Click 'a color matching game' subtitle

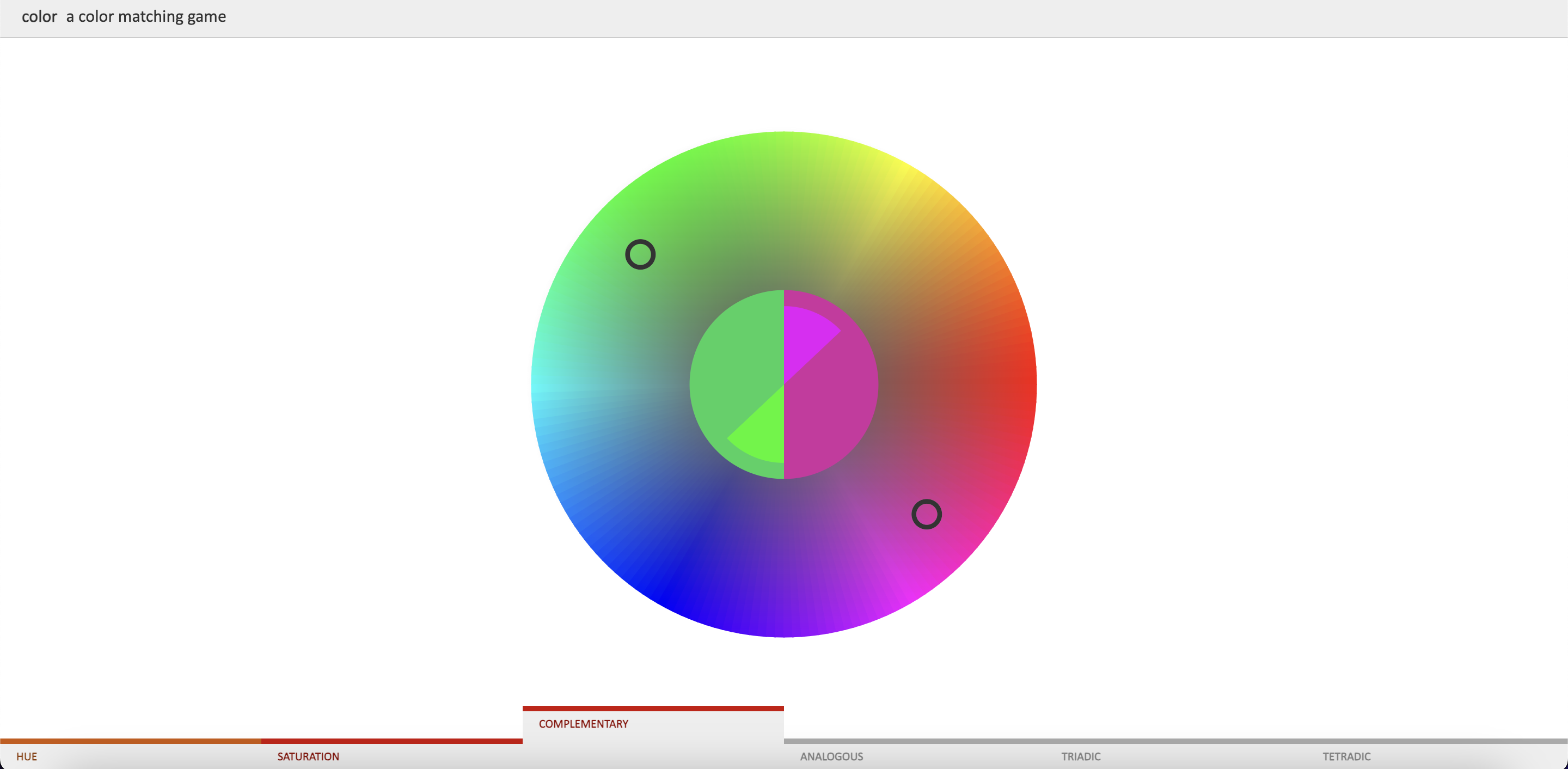146,16
